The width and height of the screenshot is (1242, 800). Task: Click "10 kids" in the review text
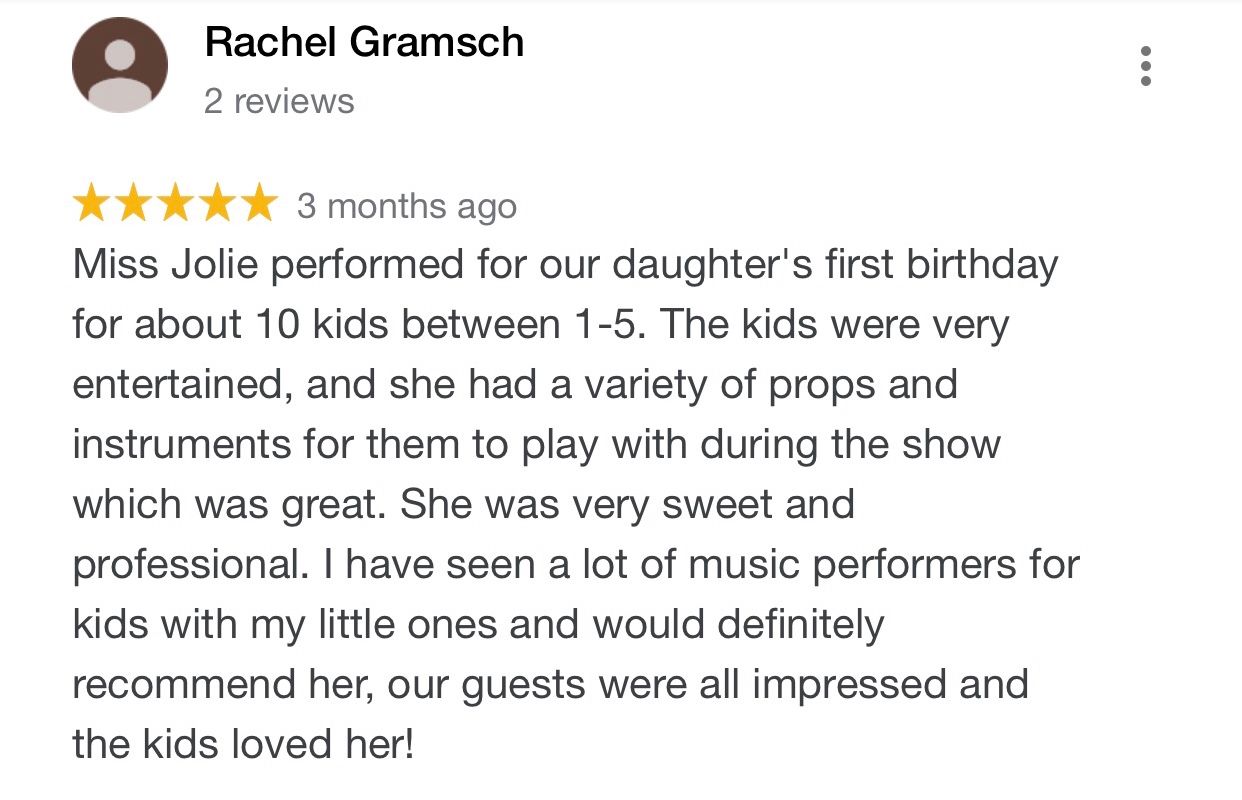(326, 325)
